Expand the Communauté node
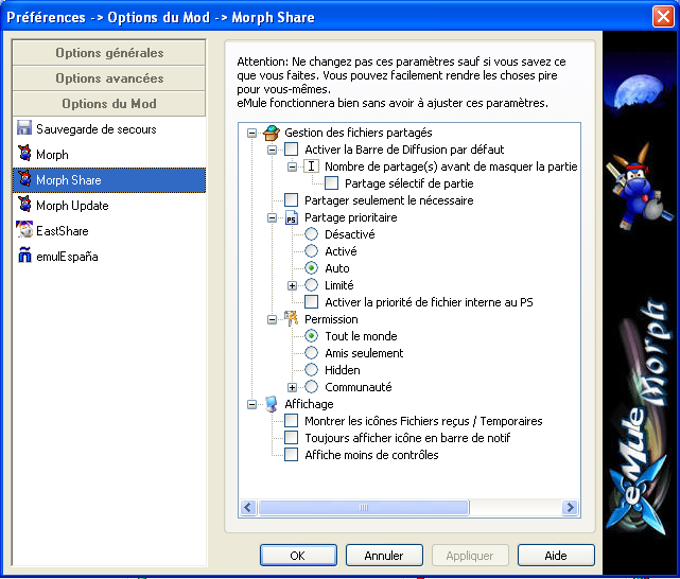This screenshot has width=680, height=579. [292, 387]
